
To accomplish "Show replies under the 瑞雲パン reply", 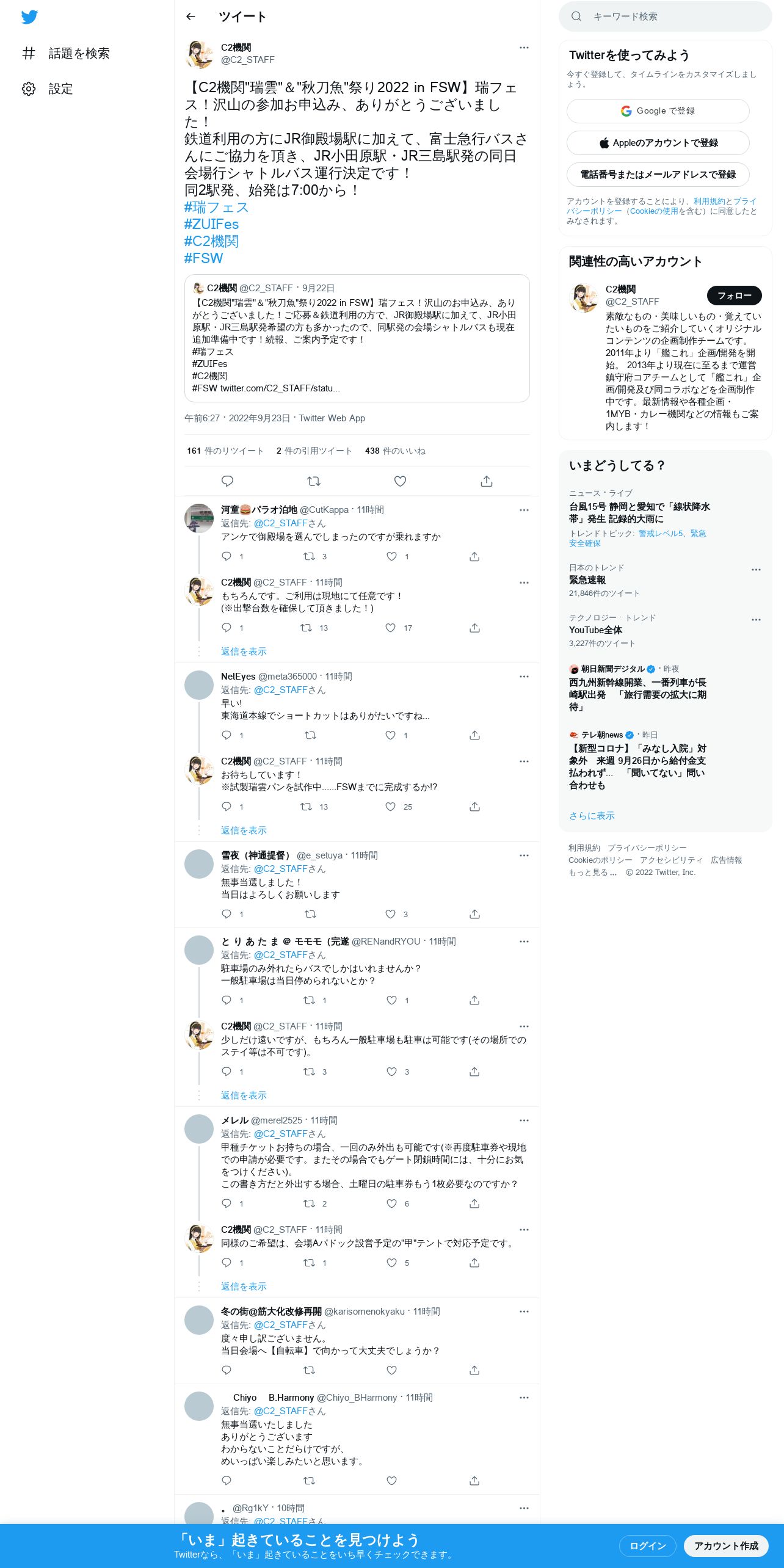I will coord(244,830).
